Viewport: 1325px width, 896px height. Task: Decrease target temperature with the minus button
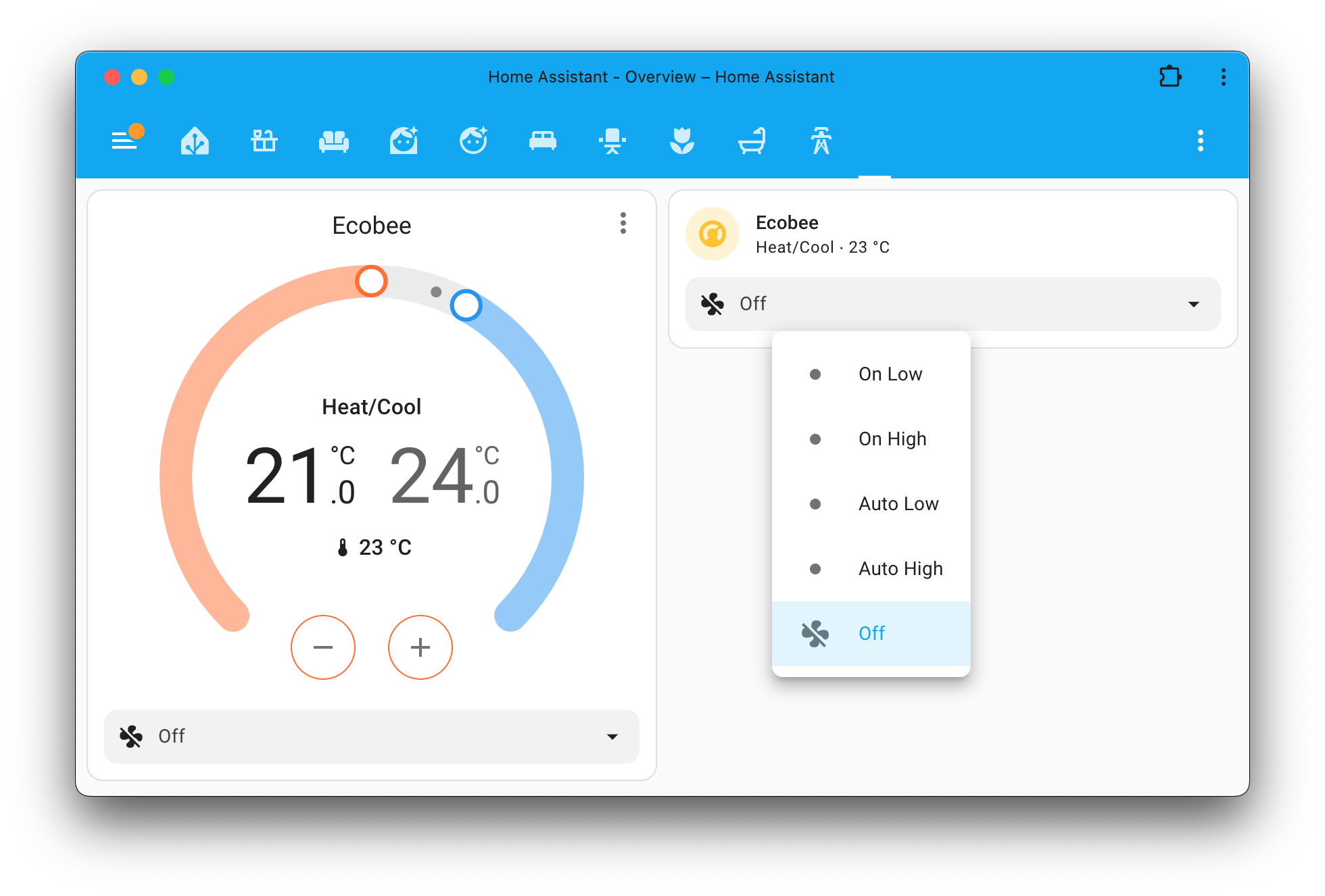(x=323, y=647)
